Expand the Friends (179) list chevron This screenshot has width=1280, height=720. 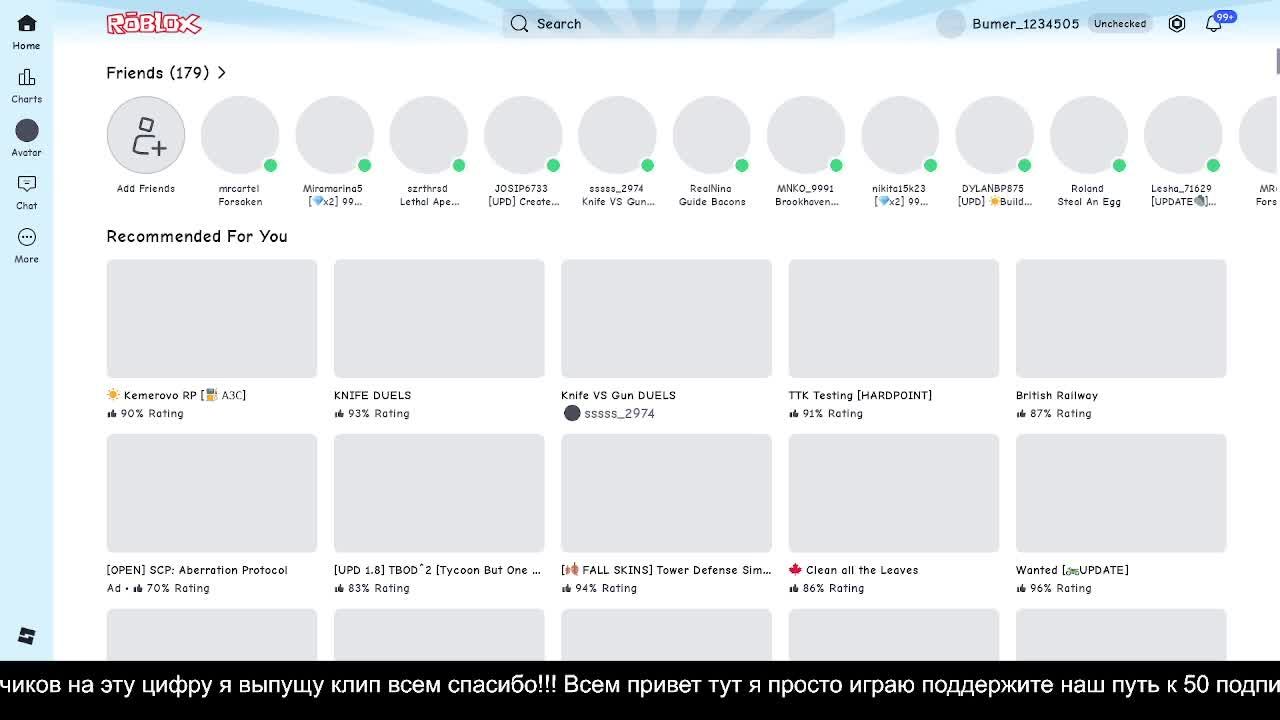(x=221, y=73)
